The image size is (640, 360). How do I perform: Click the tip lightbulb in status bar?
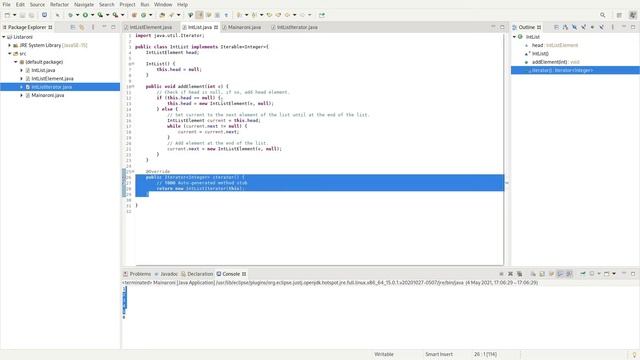634,355
